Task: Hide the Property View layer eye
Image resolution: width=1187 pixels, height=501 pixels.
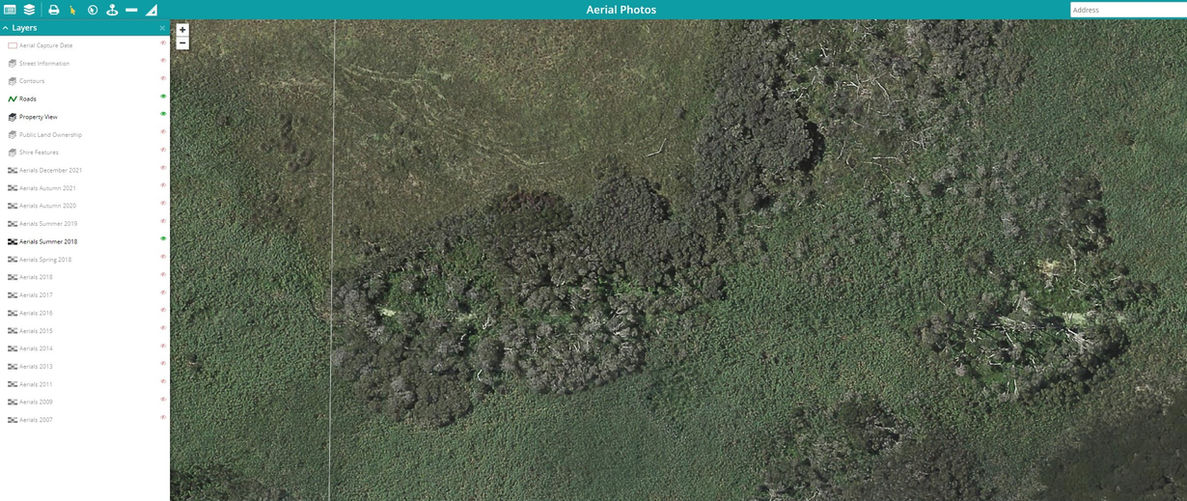Action: pos(163,114)
